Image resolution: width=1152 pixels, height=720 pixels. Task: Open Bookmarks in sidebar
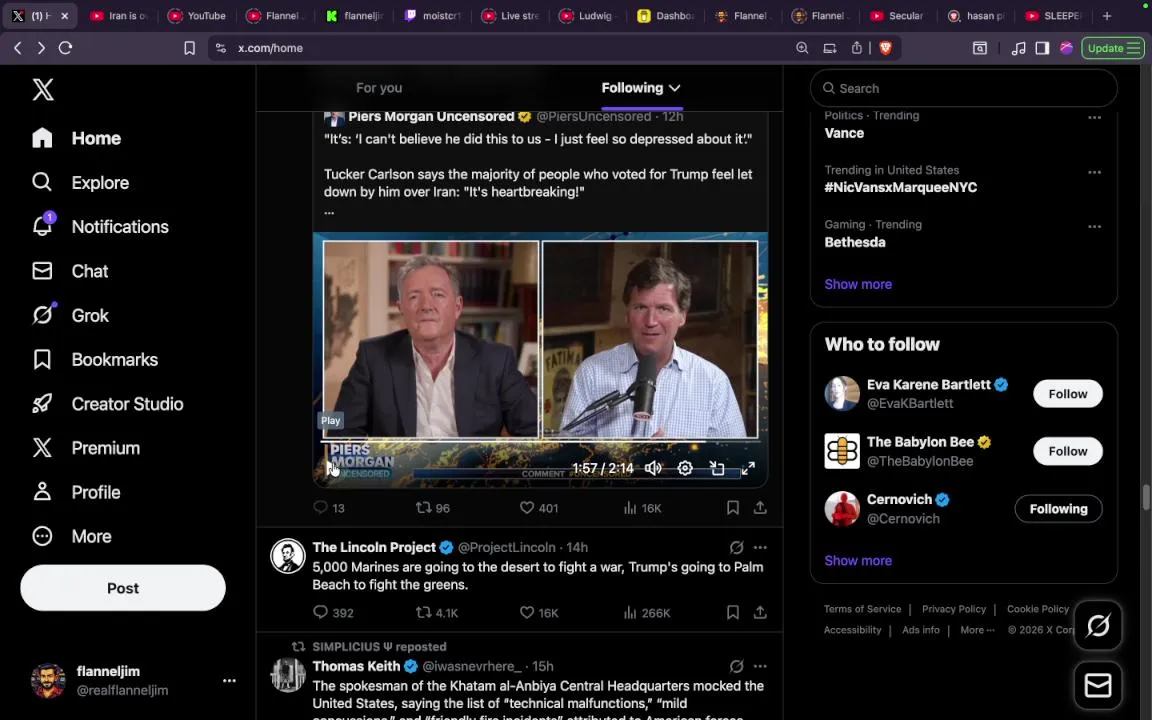click(x=96, y=359)
